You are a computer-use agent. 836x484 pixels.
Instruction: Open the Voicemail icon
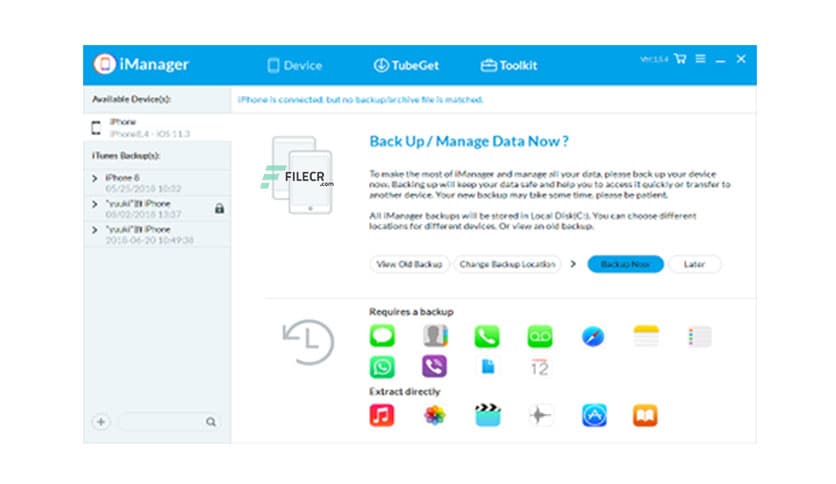tap(540, 336)
